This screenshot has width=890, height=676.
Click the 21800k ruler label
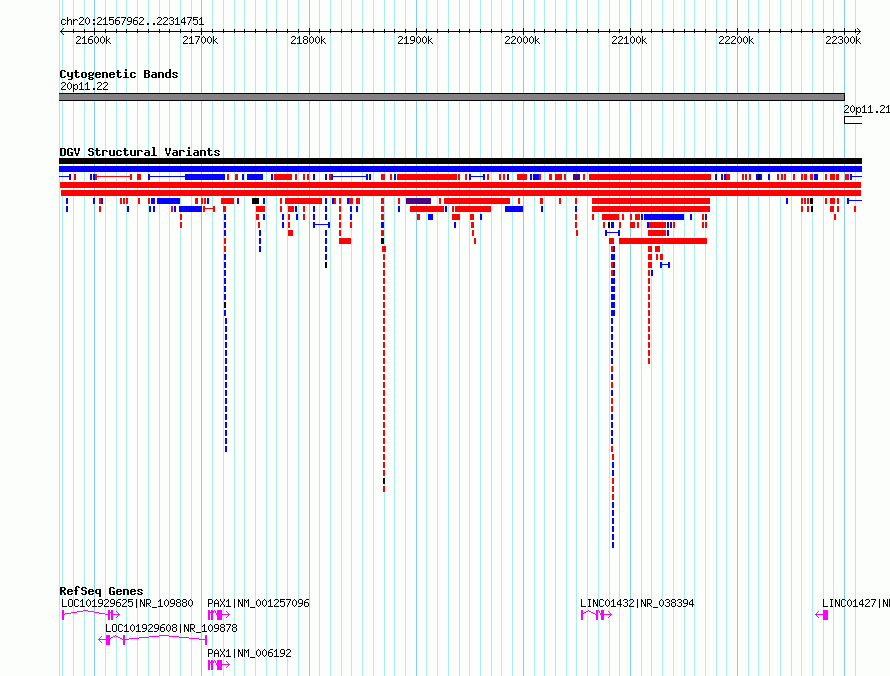click(x=308, y=40)
